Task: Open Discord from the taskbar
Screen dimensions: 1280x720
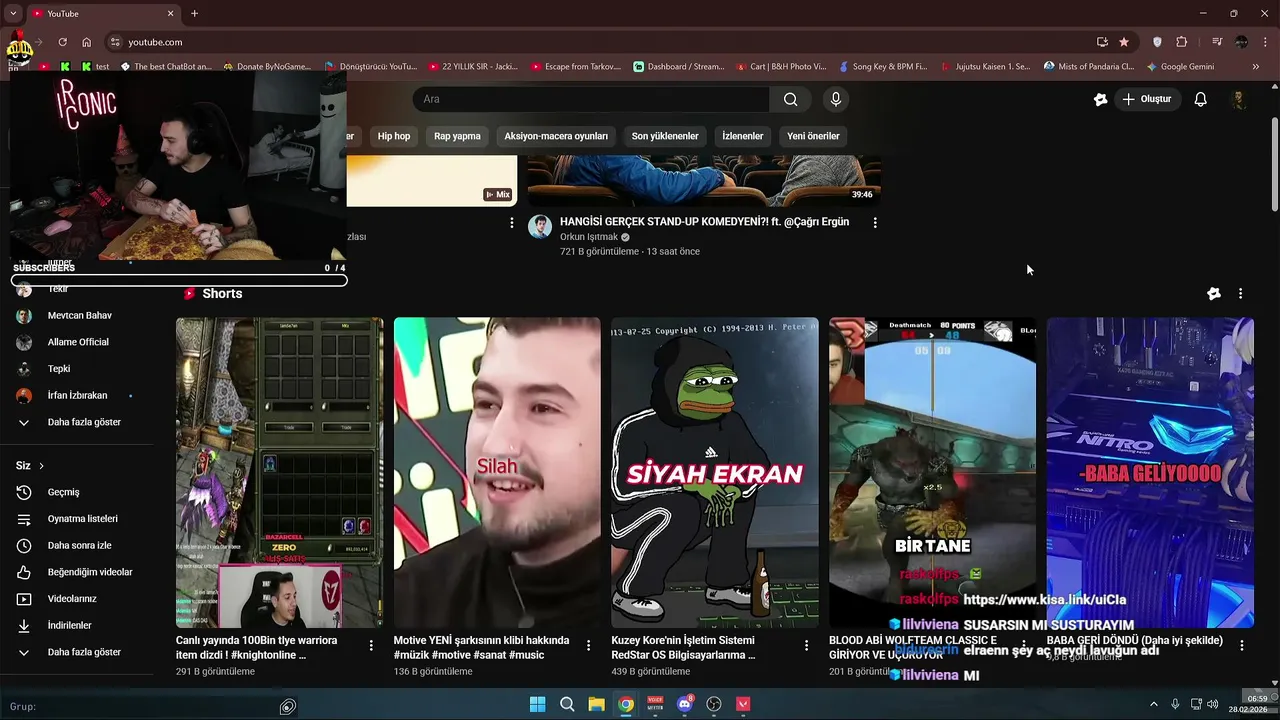Action: [x=685, y=704]
